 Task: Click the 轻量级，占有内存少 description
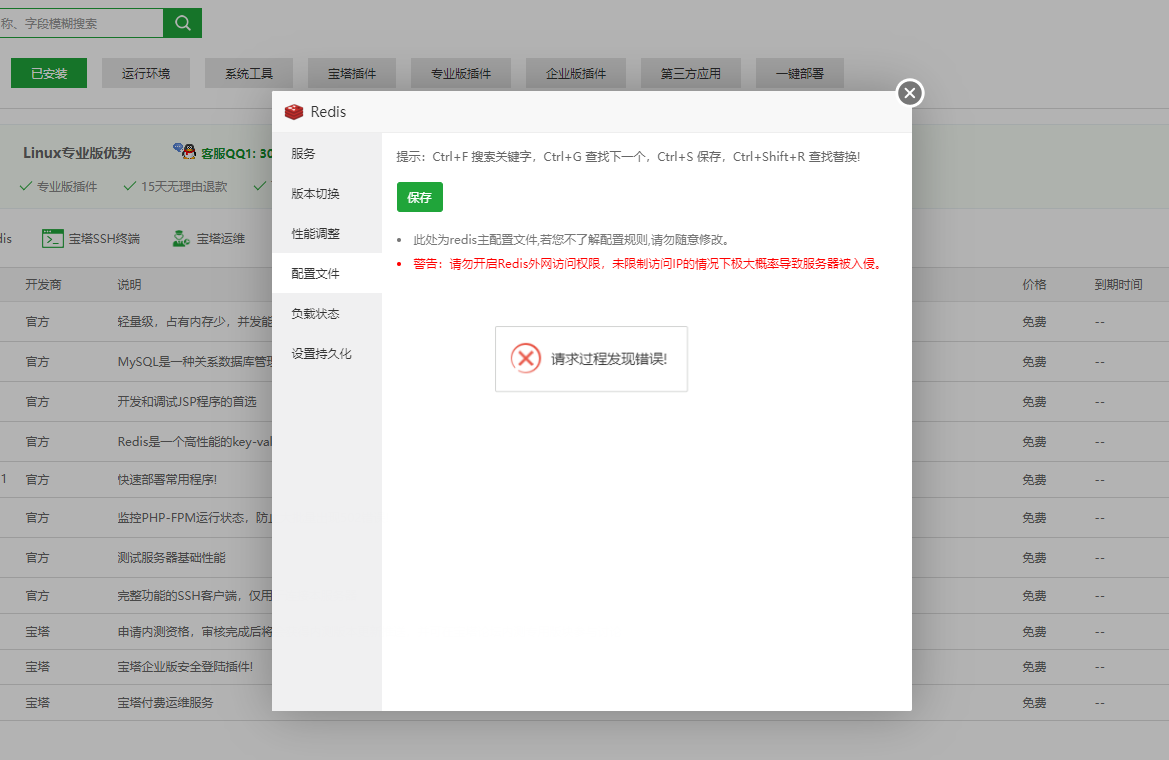point(195,321)
